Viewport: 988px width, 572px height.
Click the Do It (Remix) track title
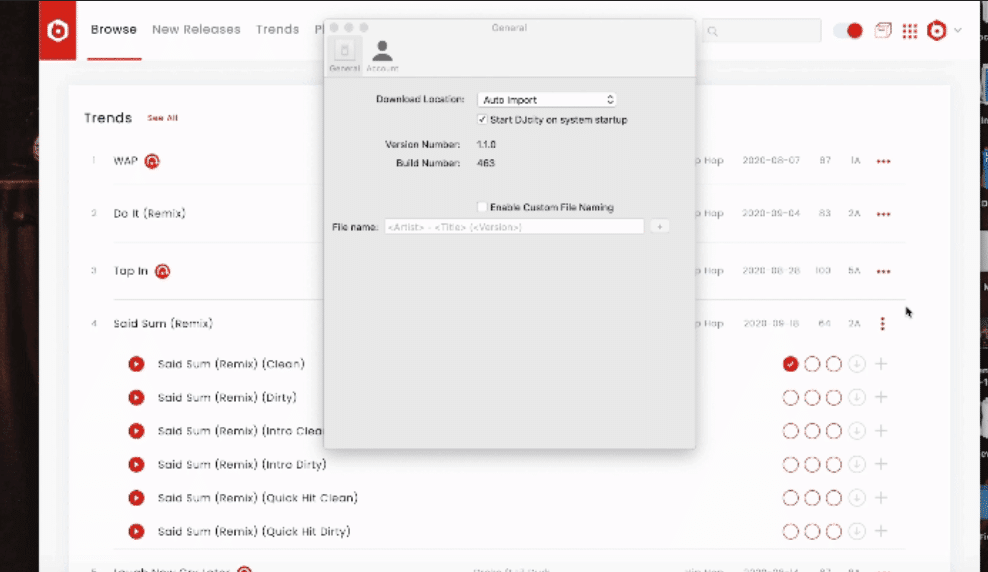point(149,214)
